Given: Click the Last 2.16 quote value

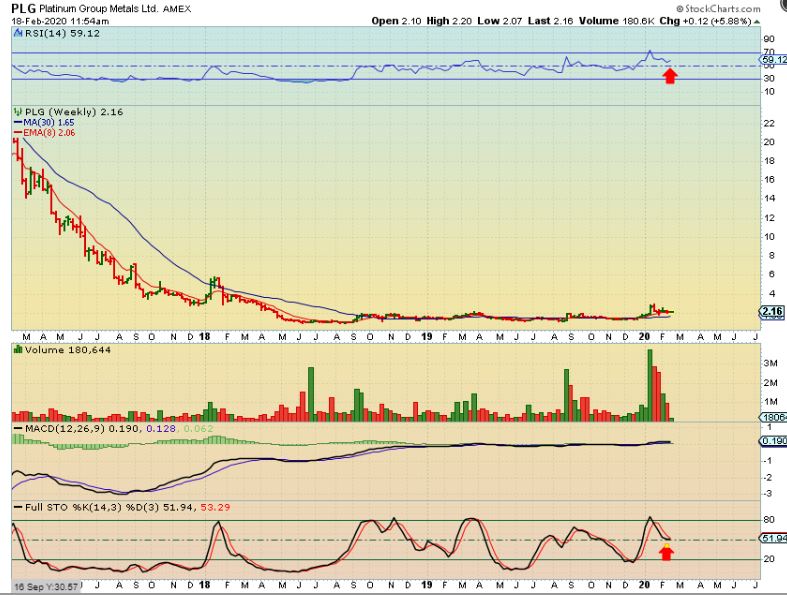Looking at the screenshot, I should point(551,21).
